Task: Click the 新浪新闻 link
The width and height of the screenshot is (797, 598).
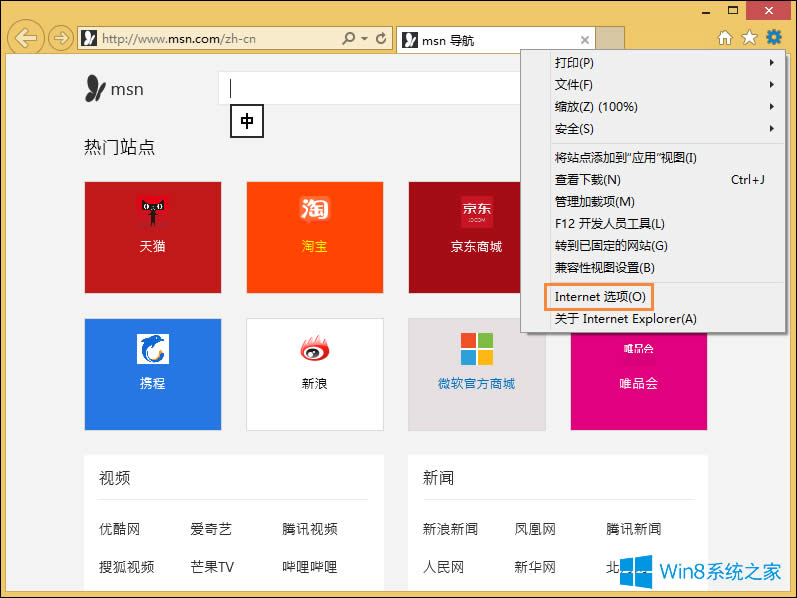Action: (x=450, y=529)
